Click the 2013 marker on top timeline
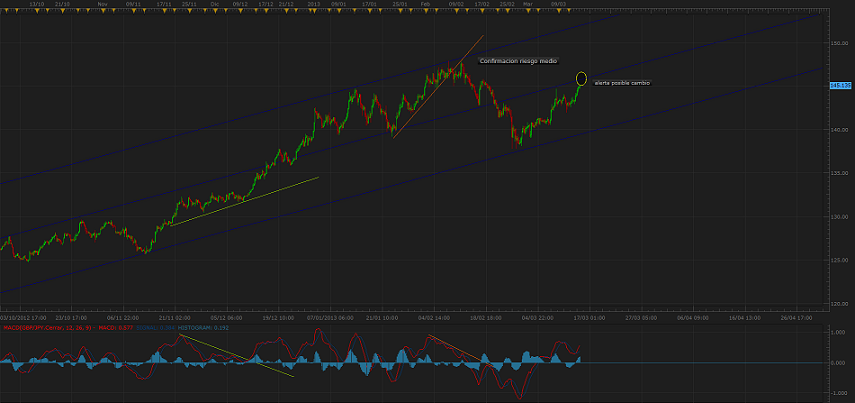855x403 pixels. [x=313, y=4]
